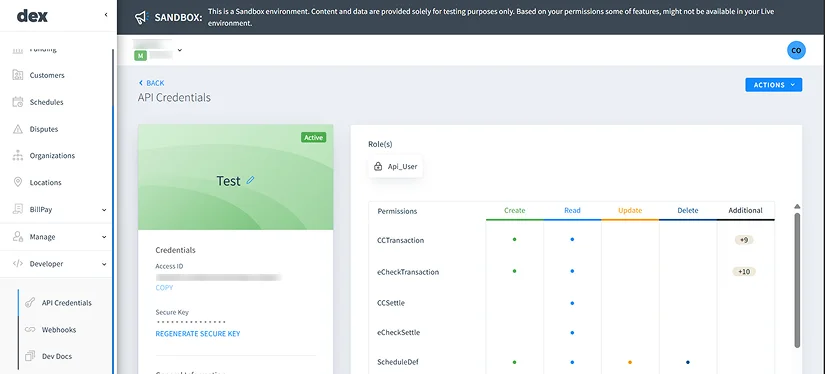Click the Dev Docs pages icon

click(30, 356)
